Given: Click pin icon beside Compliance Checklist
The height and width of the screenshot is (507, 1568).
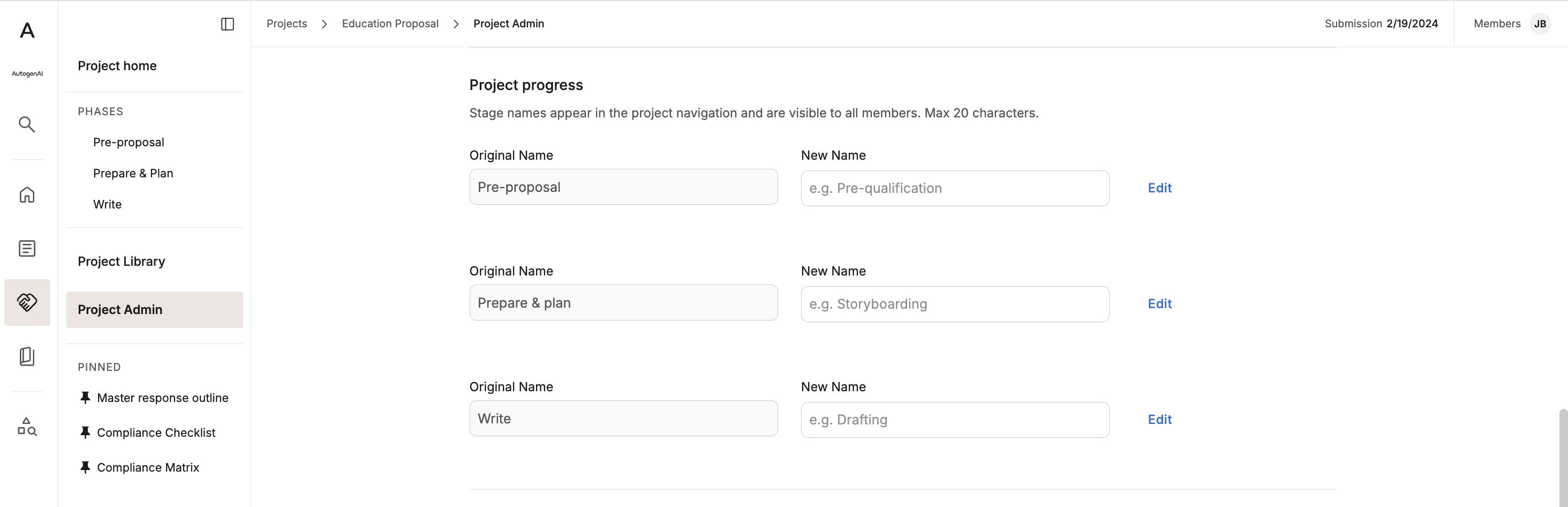Looking at the screenshot, I should [x=85, y=433].
